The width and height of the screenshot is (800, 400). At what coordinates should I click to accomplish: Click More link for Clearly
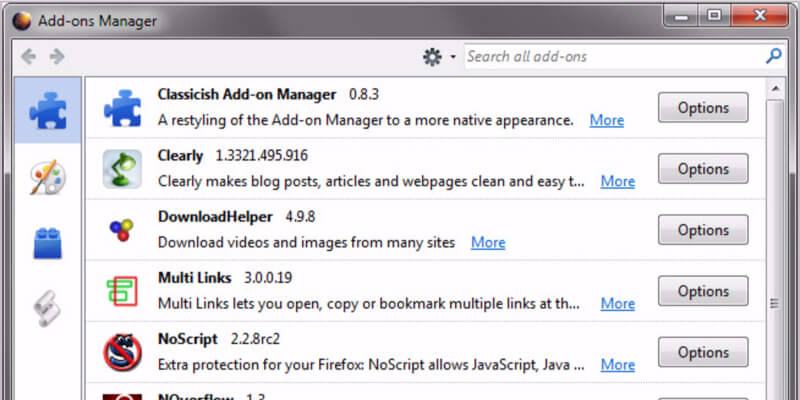pos(618,182)
